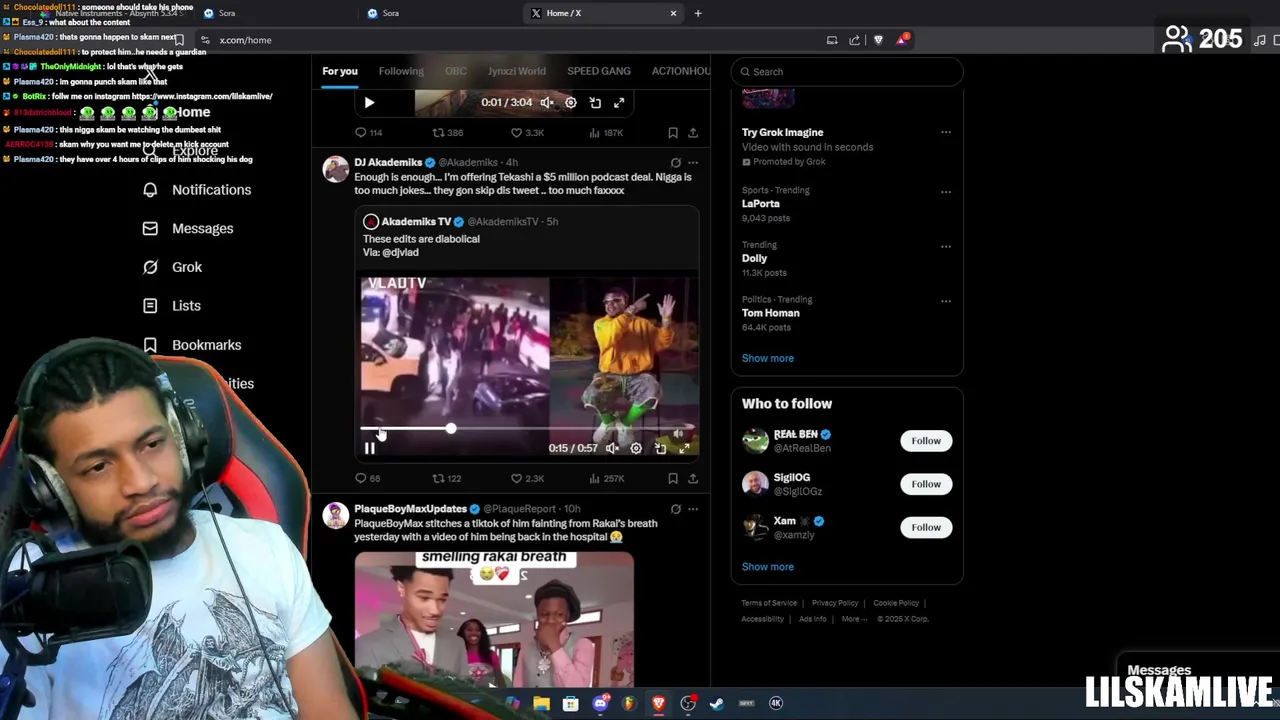The width and height of the screenshot is (1280, 720).
Task: Click the Bookmarks ribbon icon in sidebar
Action: click(x=150, y=345)
